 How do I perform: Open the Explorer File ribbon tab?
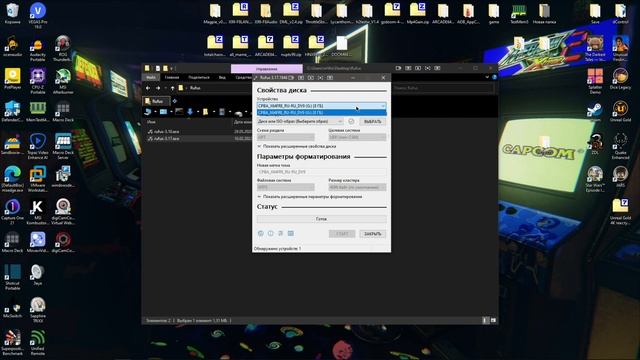151,77
